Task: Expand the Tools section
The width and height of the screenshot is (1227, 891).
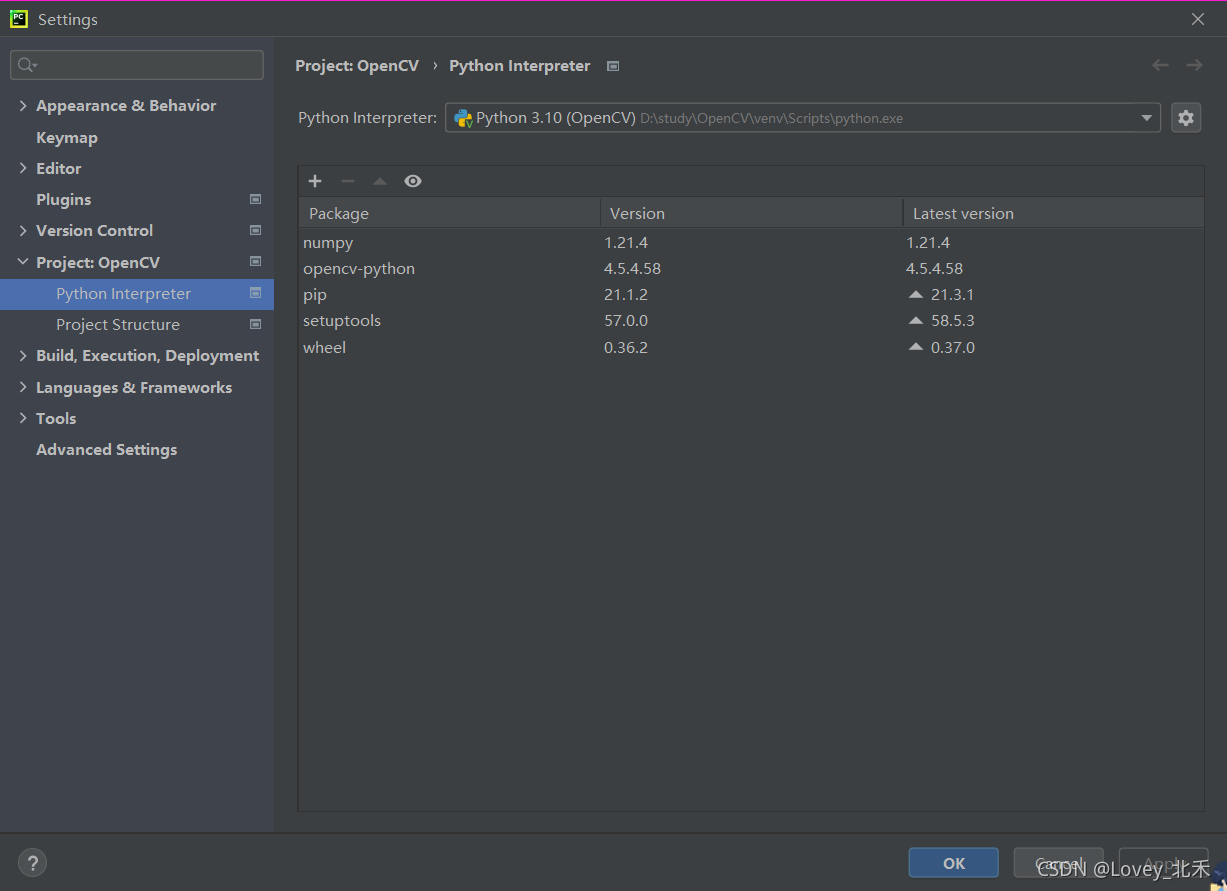Action: click(x=23, y=418)
